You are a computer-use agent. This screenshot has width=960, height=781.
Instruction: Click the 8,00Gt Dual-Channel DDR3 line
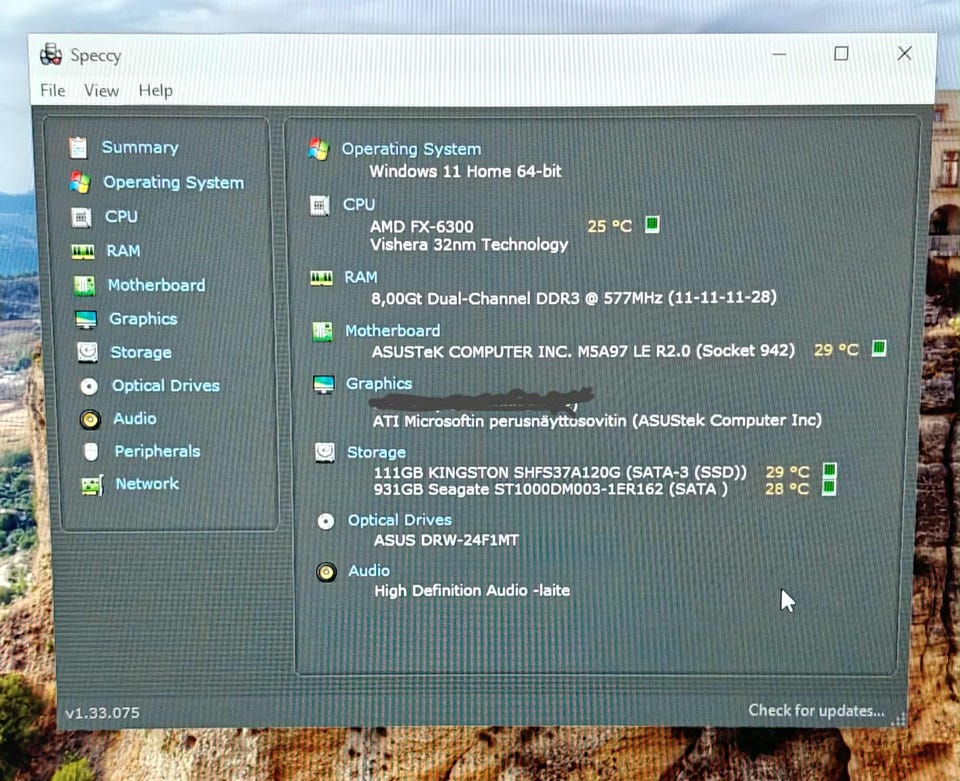pyautogui.click(x=574, y=298)
